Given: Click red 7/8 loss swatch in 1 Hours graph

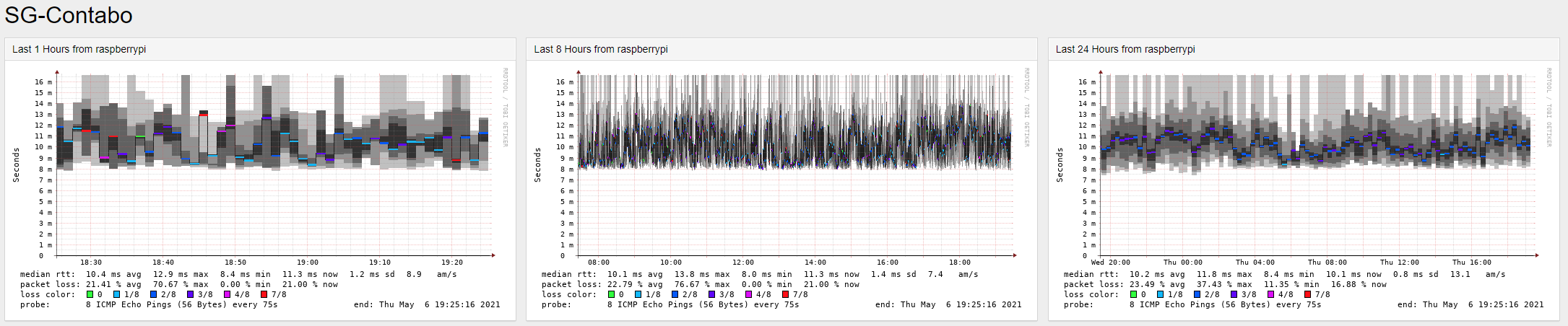Looking at the screenshot, I should 264,294.
